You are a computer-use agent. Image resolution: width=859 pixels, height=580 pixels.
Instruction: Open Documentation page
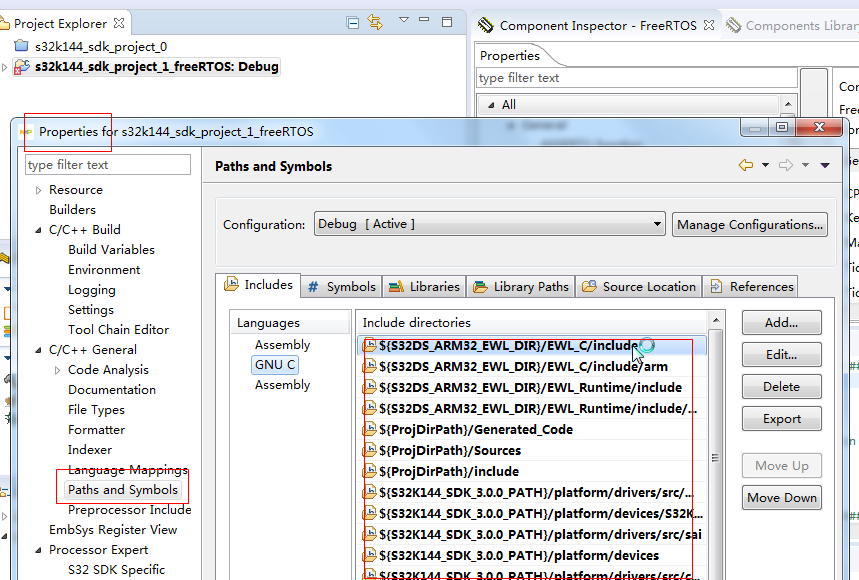112,390
